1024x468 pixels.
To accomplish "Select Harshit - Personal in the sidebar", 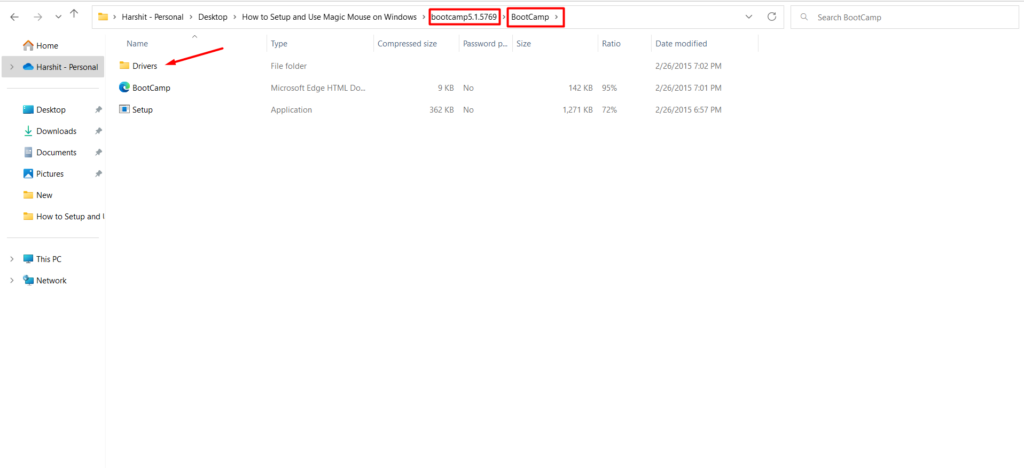I will (x=67, y=67).
